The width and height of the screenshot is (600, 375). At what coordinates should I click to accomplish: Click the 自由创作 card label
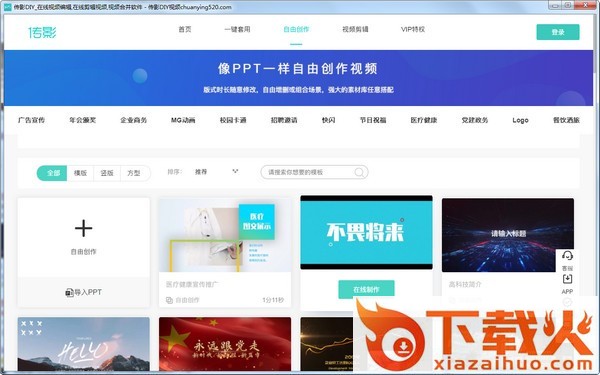click(83, 252)
